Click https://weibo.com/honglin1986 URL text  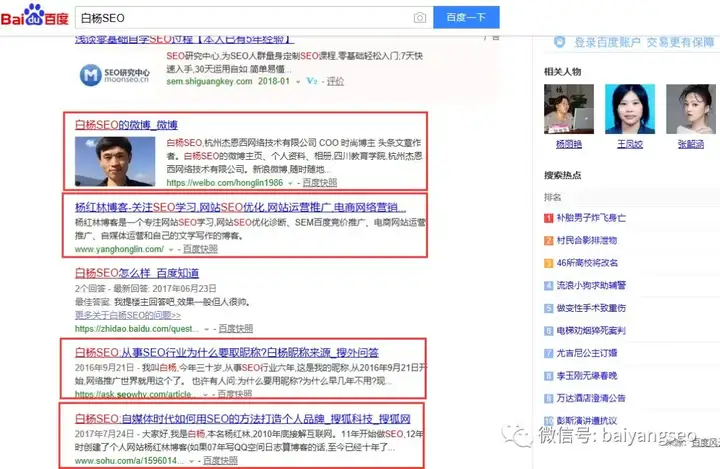coord(225,183)
